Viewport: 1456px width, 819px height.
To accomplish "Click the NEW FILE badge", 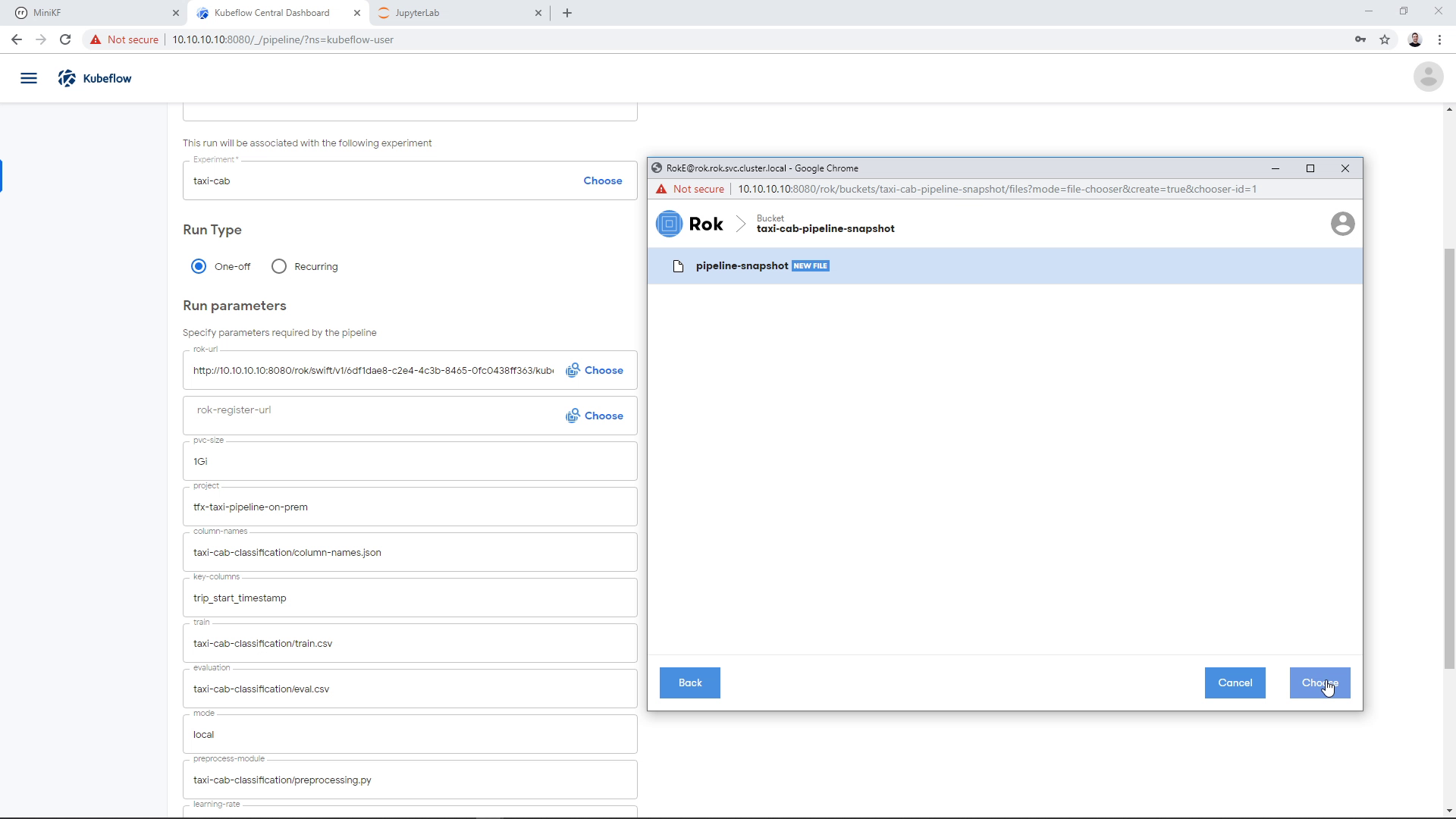I will [x=811, y=266].
